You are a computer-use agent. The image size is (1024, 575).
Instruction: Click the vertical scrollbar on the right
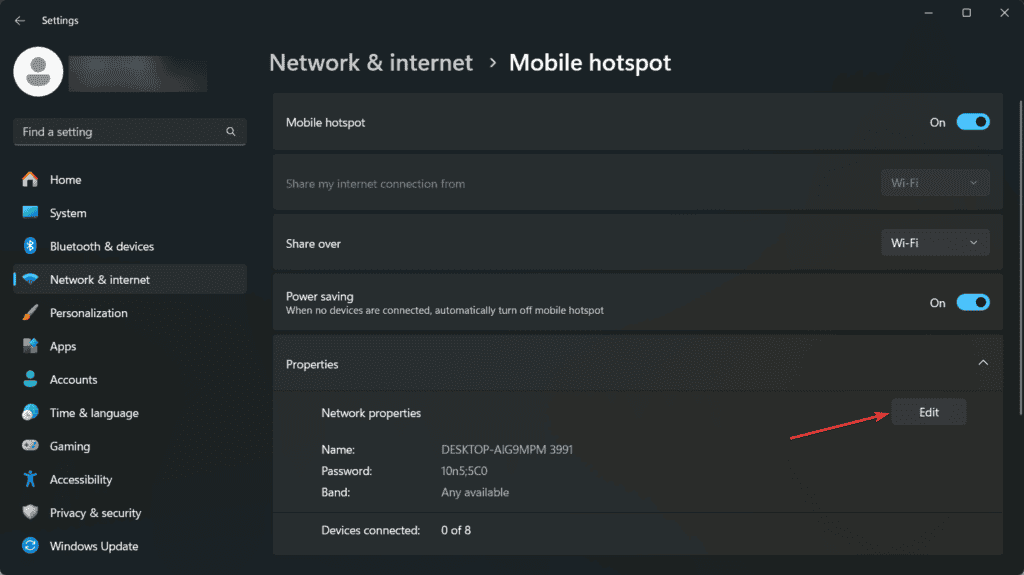(1021, 257)
